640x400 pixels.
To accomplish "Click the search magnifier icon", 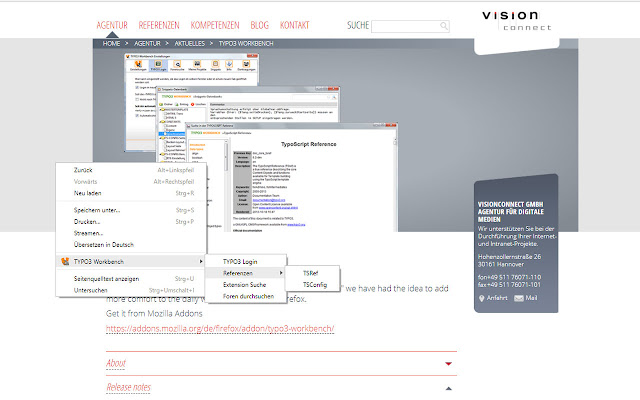I will point(444,26).
